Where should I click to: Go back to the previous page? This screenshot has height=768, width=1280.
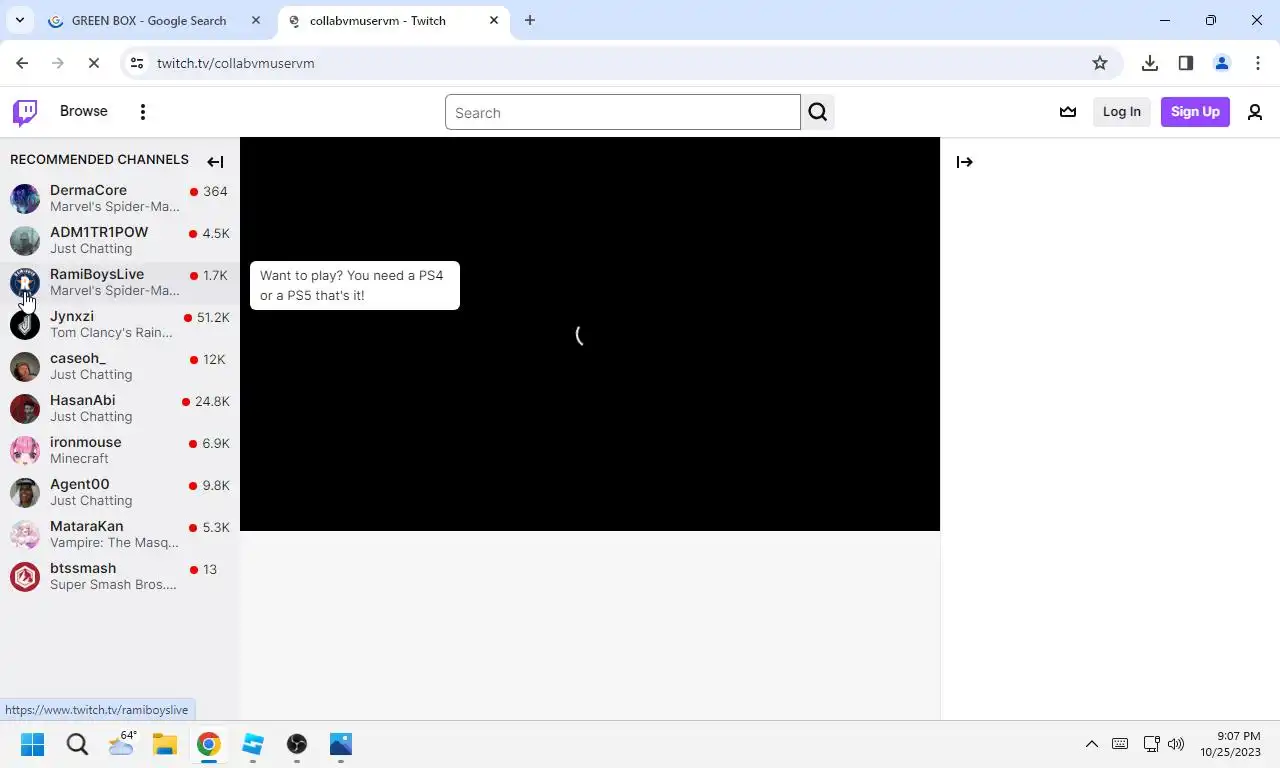click(22, 63)
